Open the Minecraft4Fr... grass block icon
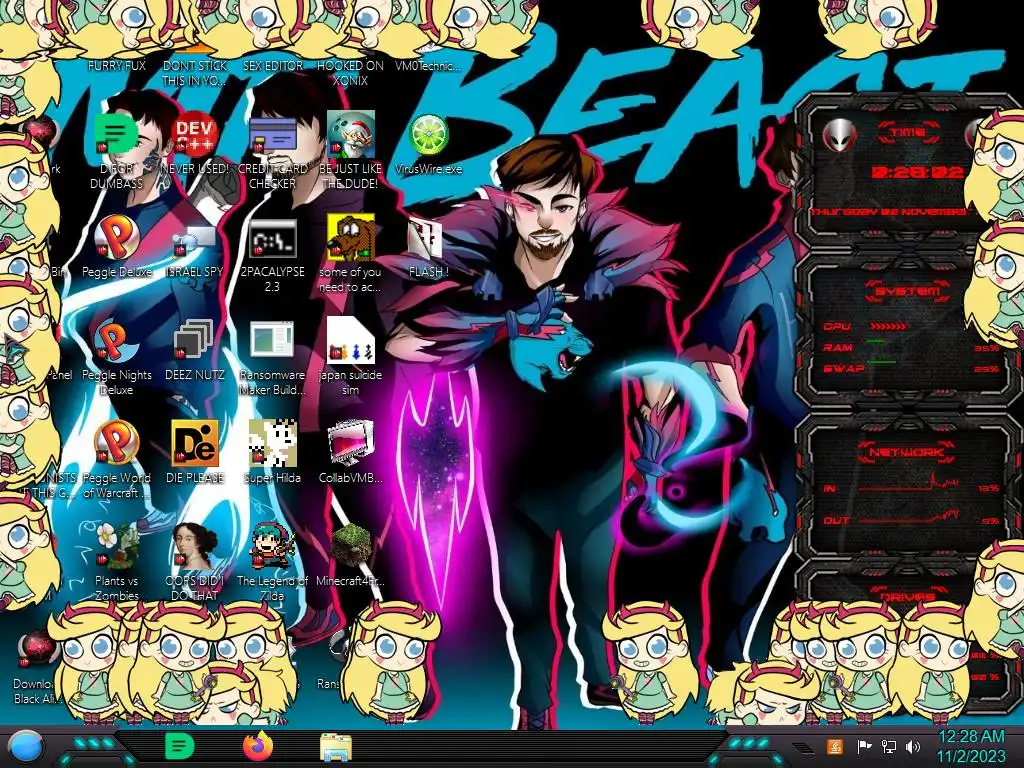This screenshot has width=1024, height=768. pyautogui.click(x=351, y=546)
